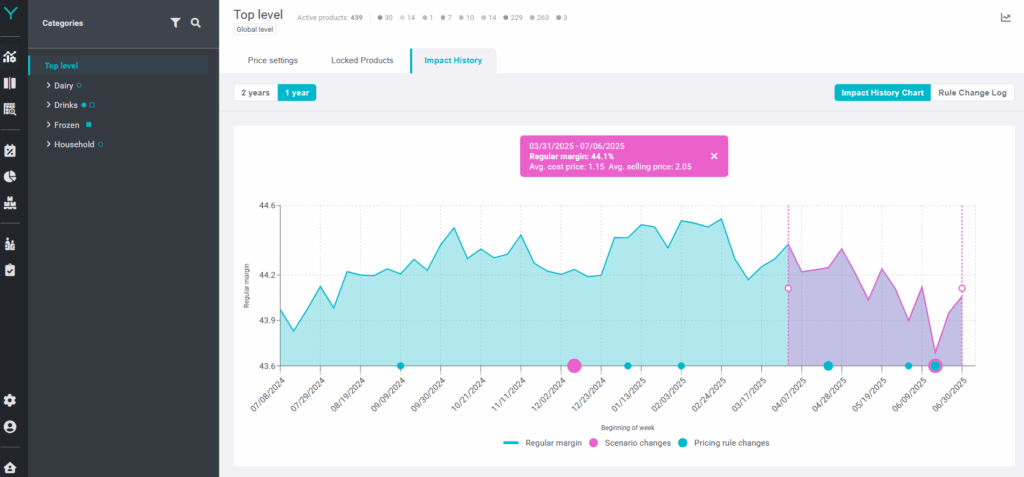The height and width of the screenshot is (477, 1024).
Task: Click the home icon at sidebar bottom
Action: pos(10,467)
